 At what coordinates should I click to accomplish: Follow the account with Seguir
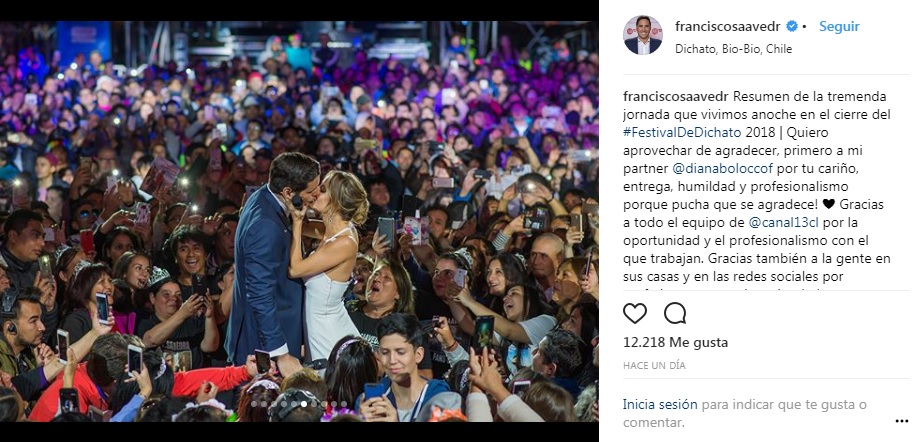coord(839,27)
